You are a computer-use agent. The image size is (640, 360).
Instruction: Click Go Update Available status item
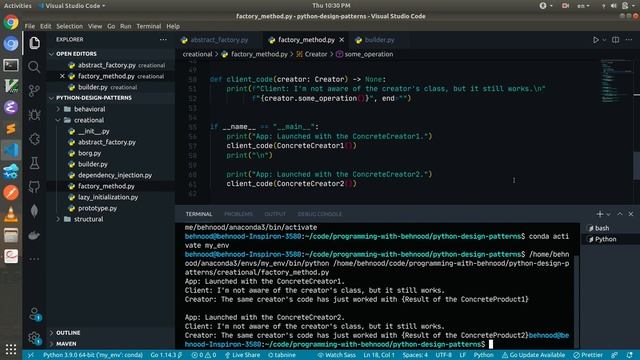point(533,355)
